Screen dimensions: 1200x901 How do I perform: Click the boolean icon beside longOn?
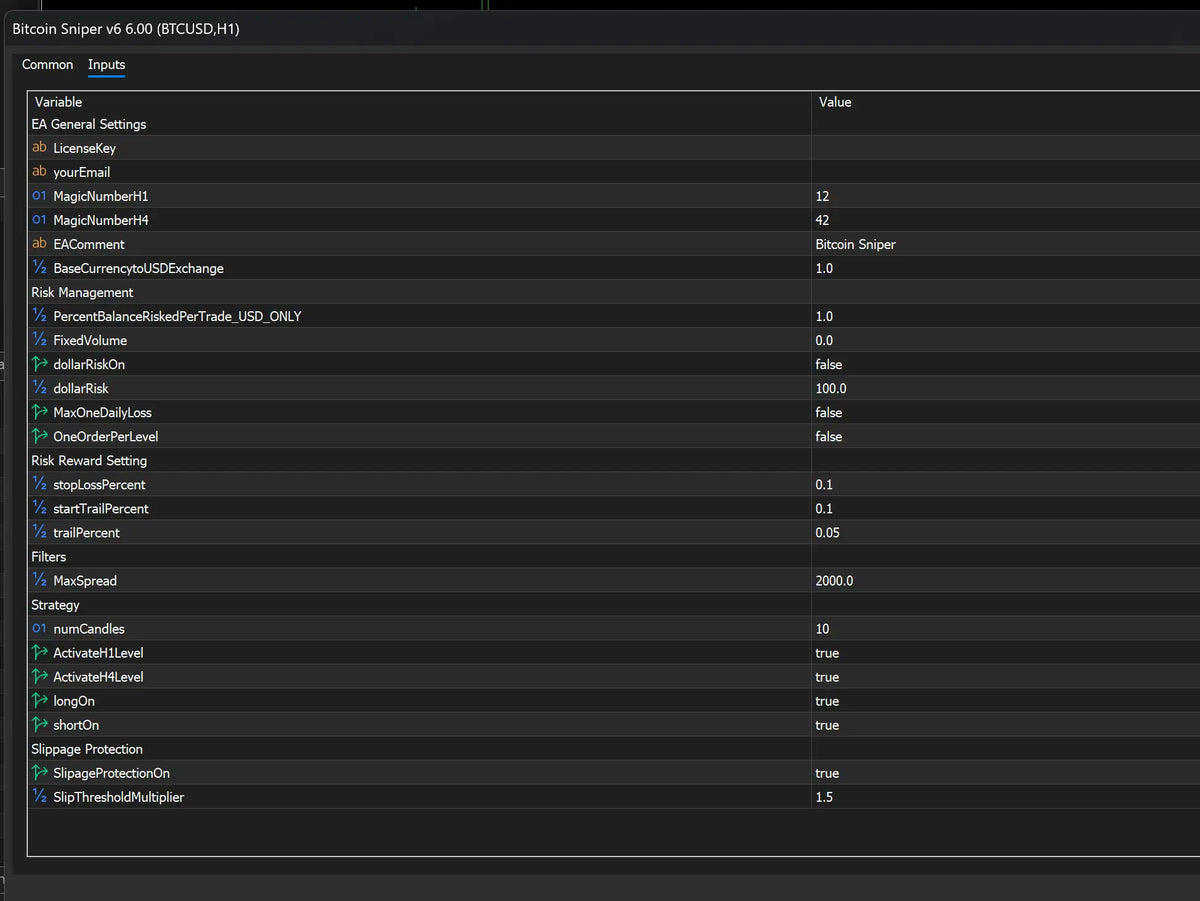tap(39, 701)
